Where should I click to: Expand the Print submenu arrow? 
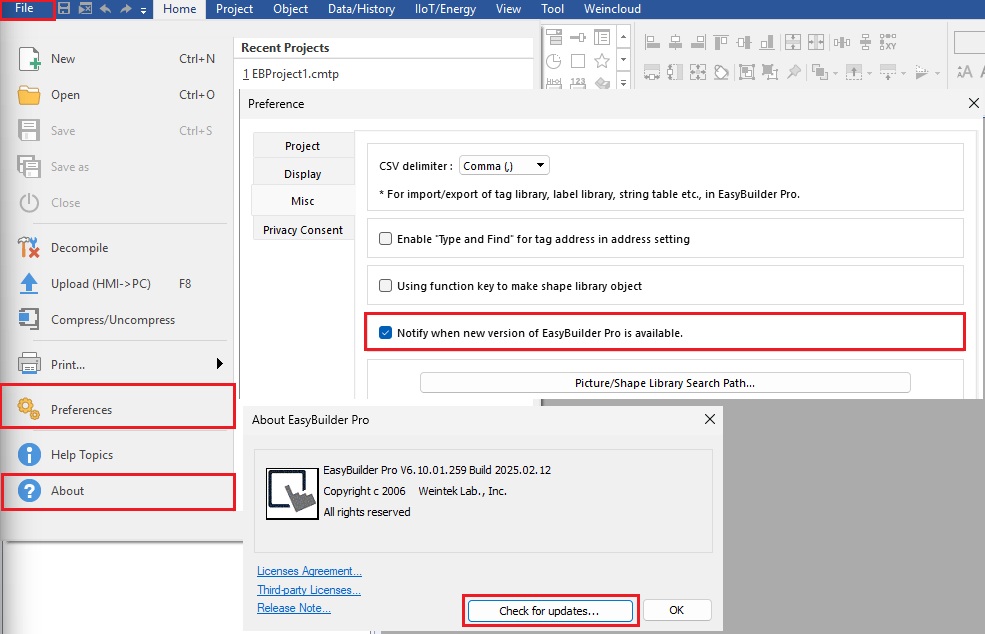pos(220,364)
